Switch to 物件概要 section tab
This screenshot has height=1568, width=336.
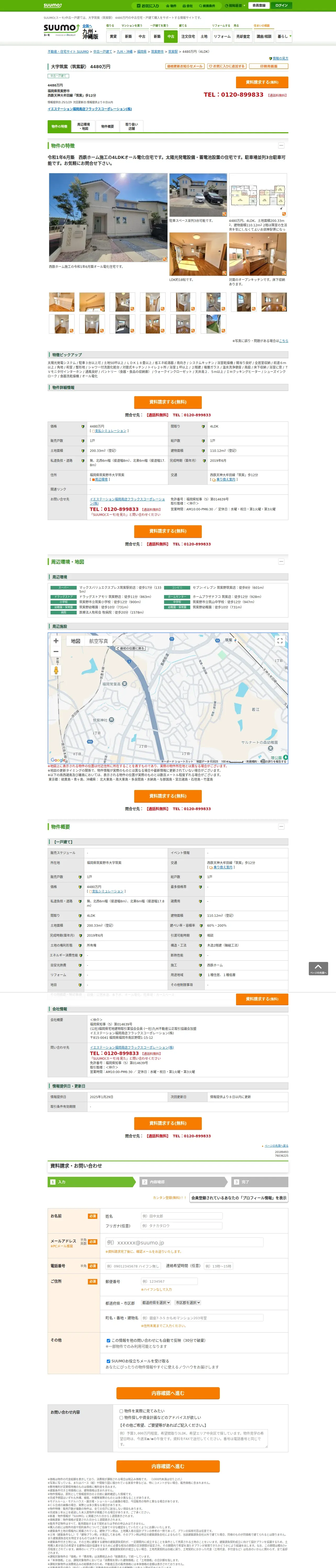107,126
